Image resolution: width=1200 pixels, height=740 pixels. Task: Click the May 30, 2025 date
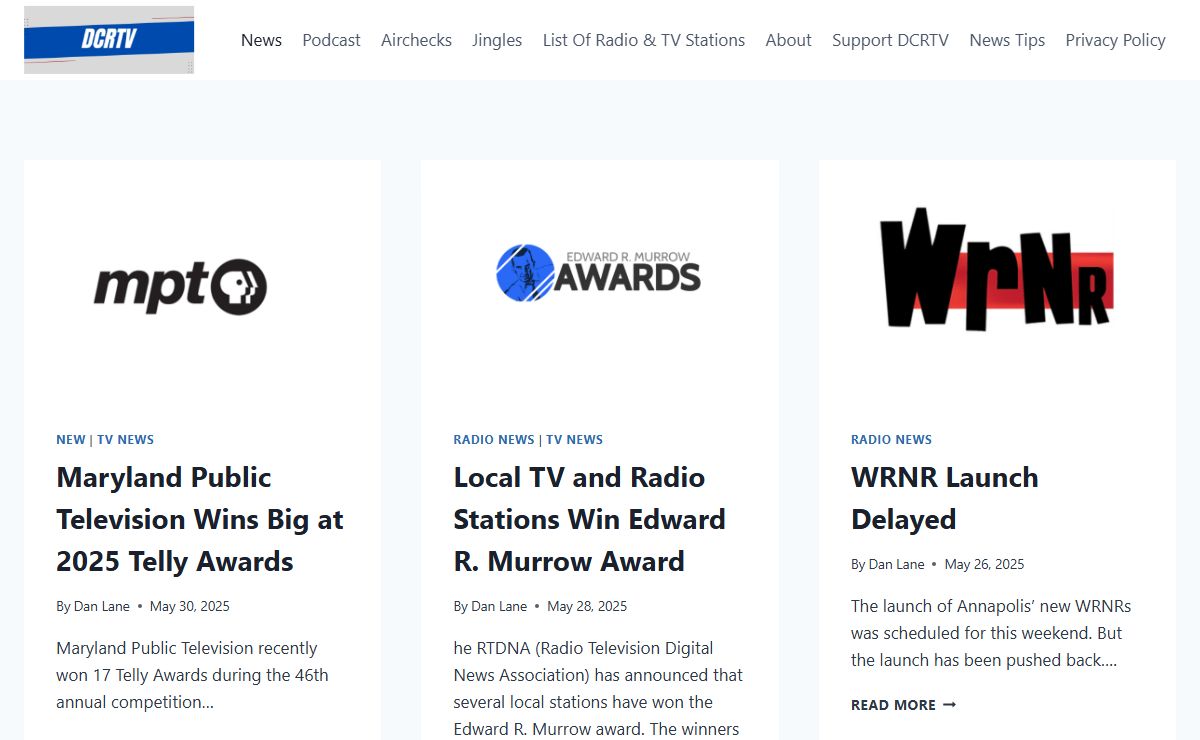(189, 606)
